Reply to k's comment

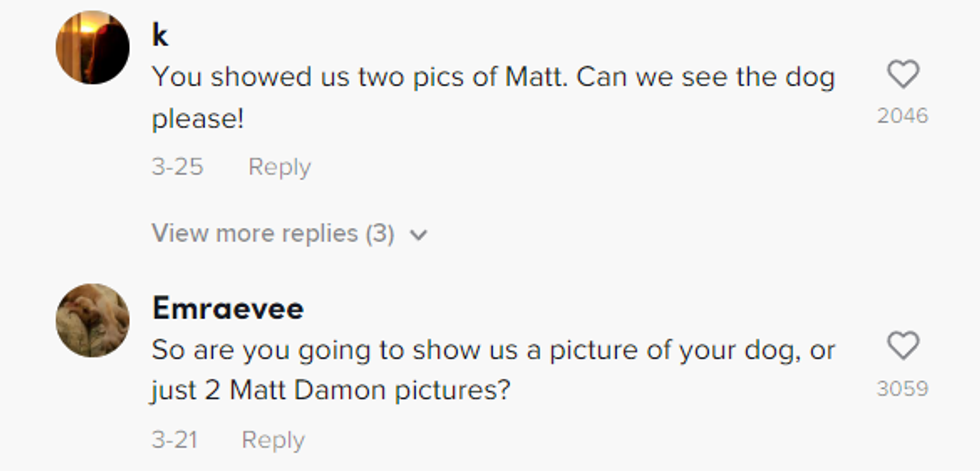pos(279,167)
